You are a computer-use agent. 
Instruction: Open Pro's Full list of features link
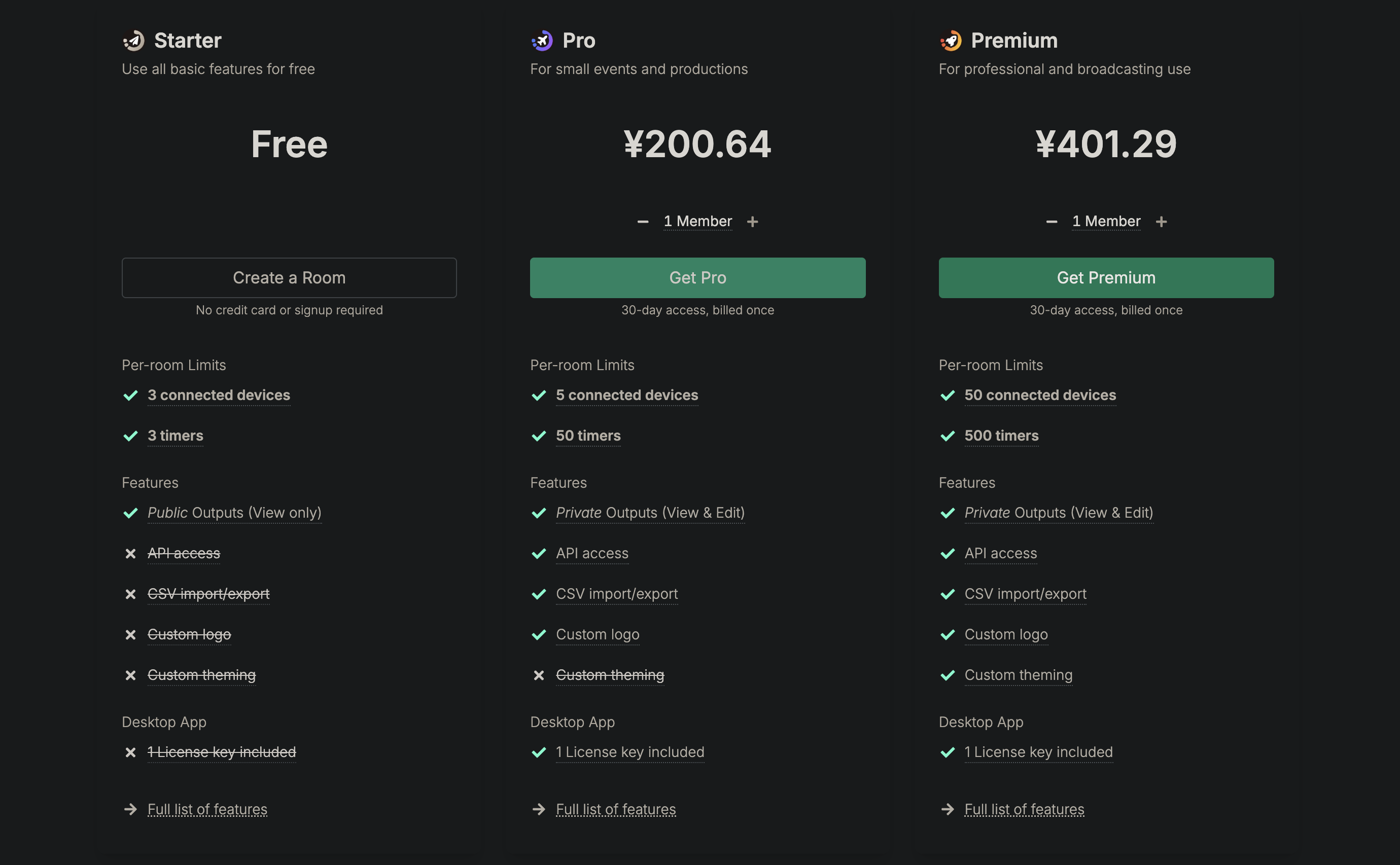coord(616,809)
